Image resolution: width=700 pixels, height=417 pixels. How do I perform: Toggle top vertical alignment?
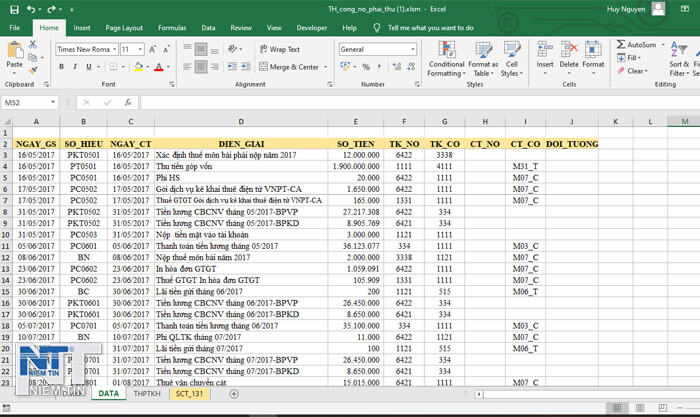(188, 48)
